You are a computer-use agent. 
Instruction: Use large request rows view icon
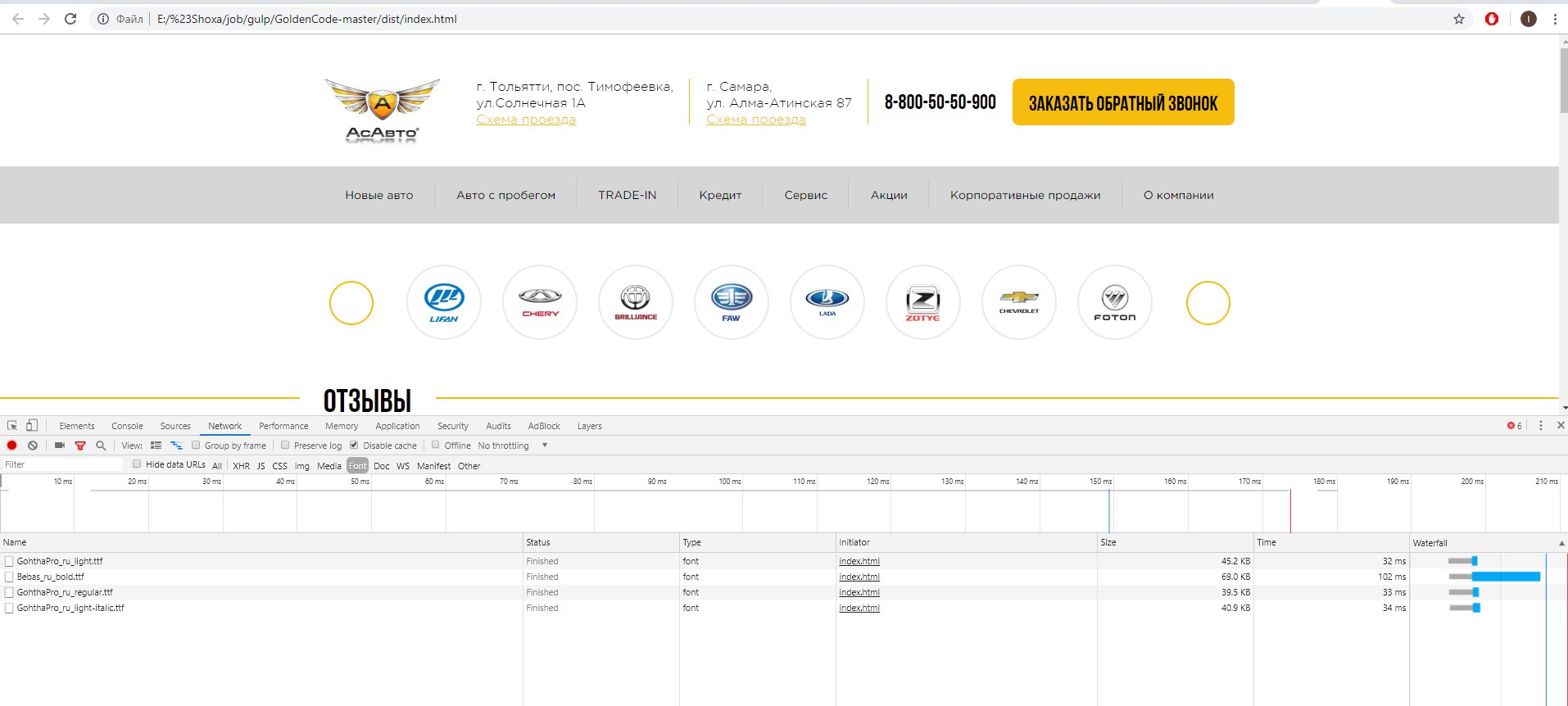[156, 446]
